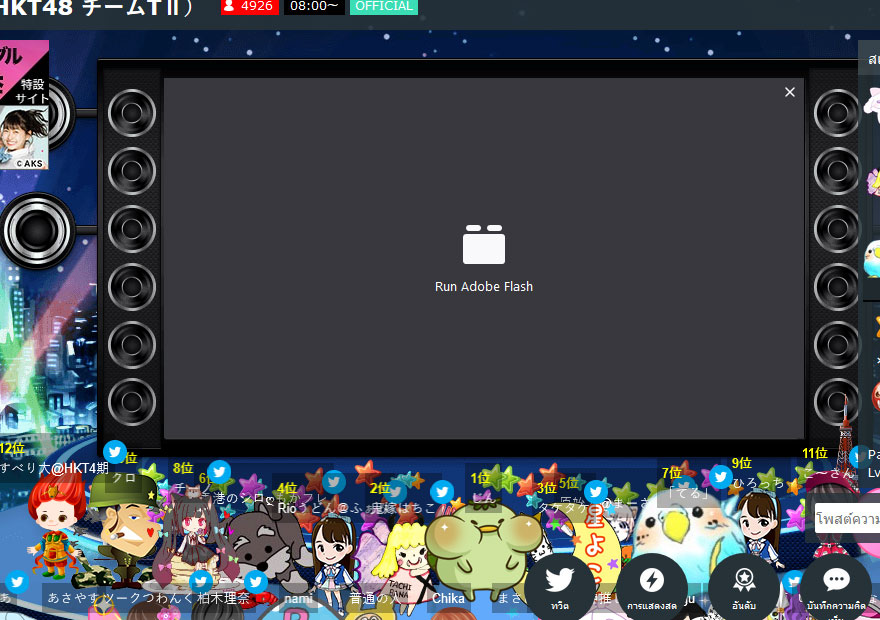The width and height of the screenshot is (880, 620).
Task: Click the viewer count 4926 badge
Action: [250, 6]
